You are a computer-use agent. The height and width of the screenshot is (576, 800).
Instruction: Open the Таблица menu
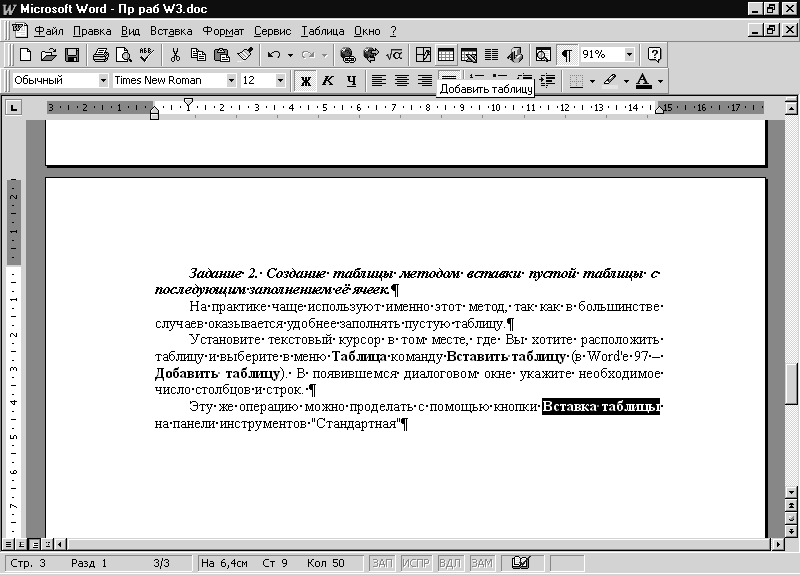[x=321, y=31]
